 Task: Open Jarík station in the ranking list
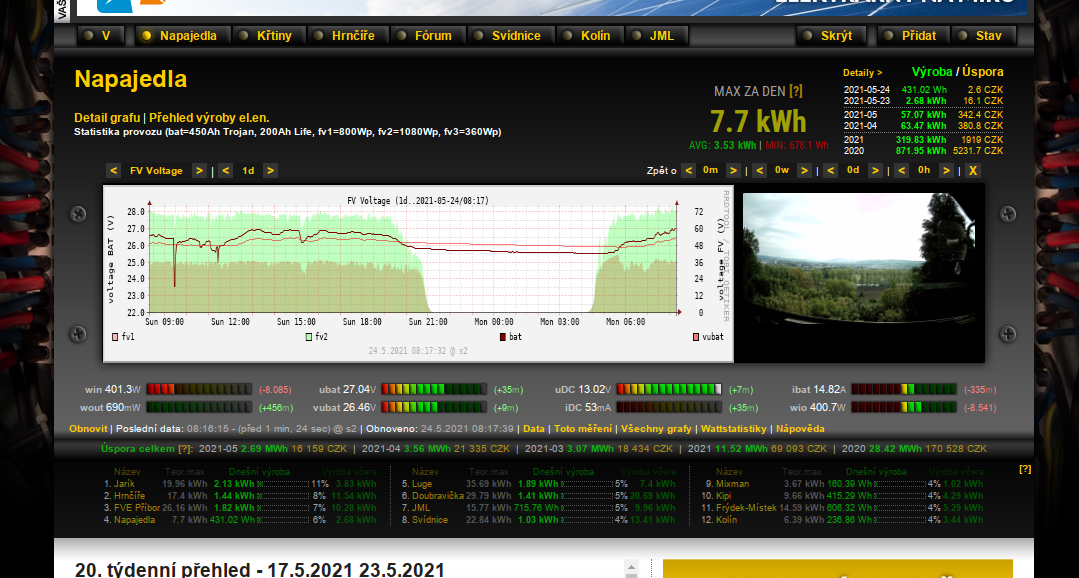tap(124, 484)
